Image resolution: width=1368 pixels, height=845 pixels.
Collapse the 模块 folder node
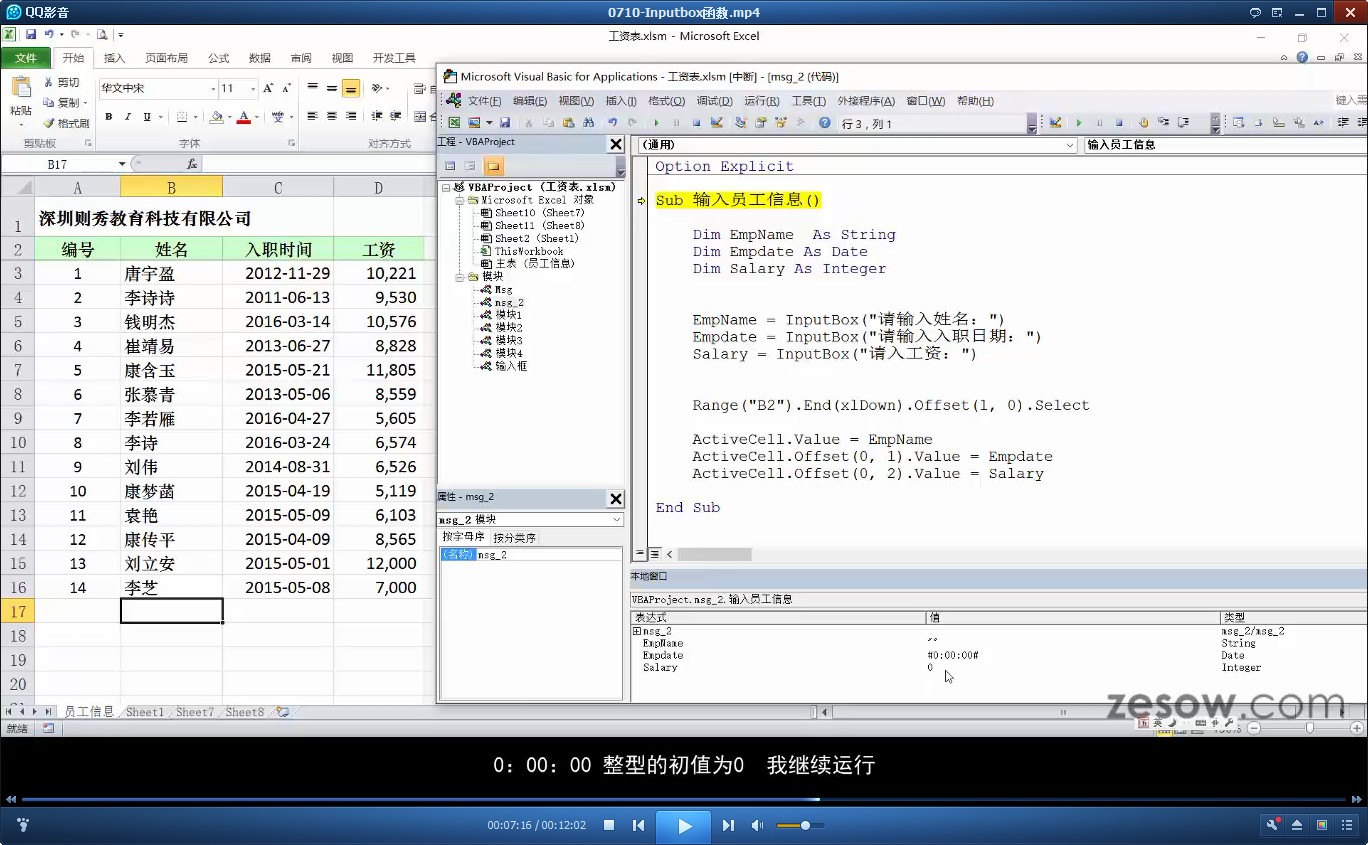click(460, 276)
